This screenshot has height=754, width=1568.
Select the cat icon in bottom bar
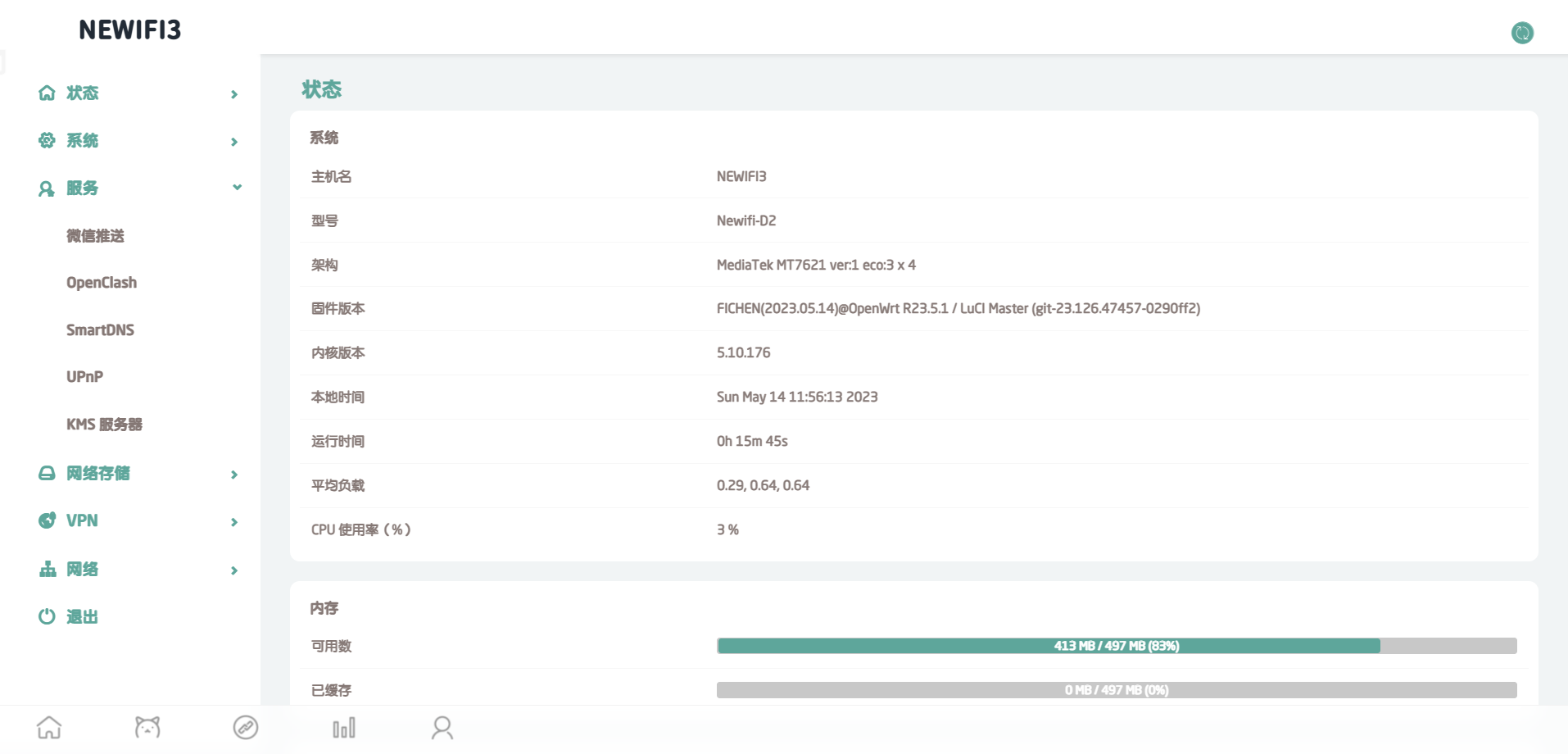point(147,727)
